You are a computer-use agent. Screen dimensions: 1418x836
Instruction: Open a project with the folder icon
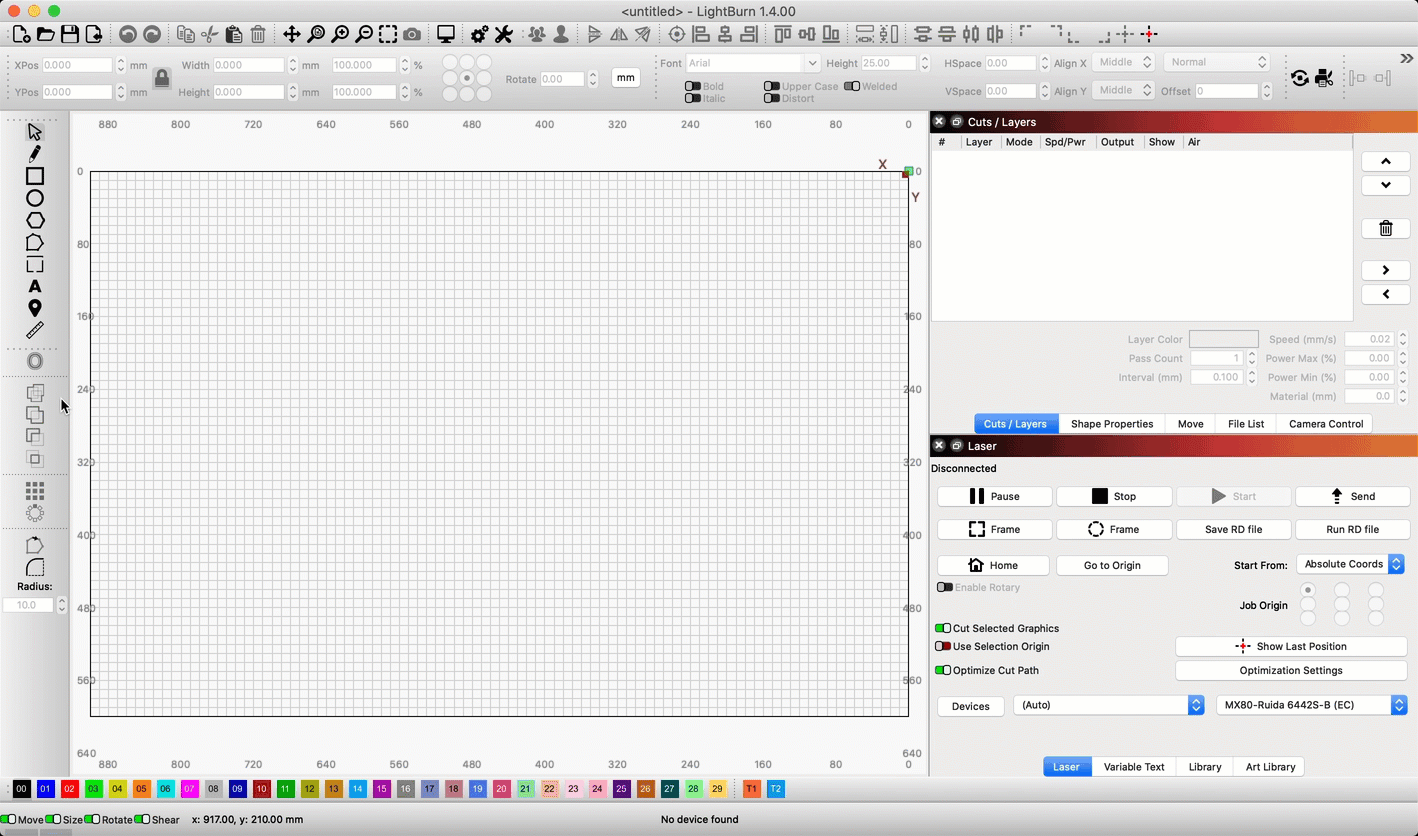point(45,34)
